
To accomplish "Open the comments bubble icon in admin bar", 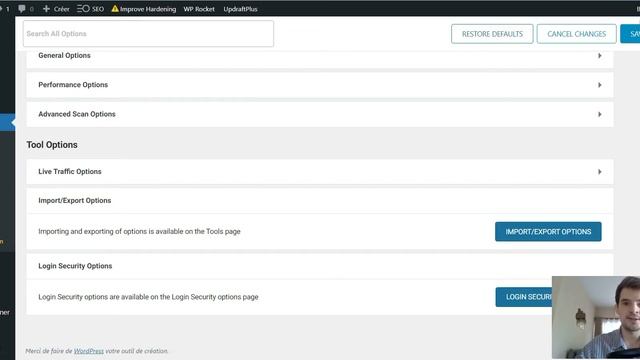I will 22,9.
